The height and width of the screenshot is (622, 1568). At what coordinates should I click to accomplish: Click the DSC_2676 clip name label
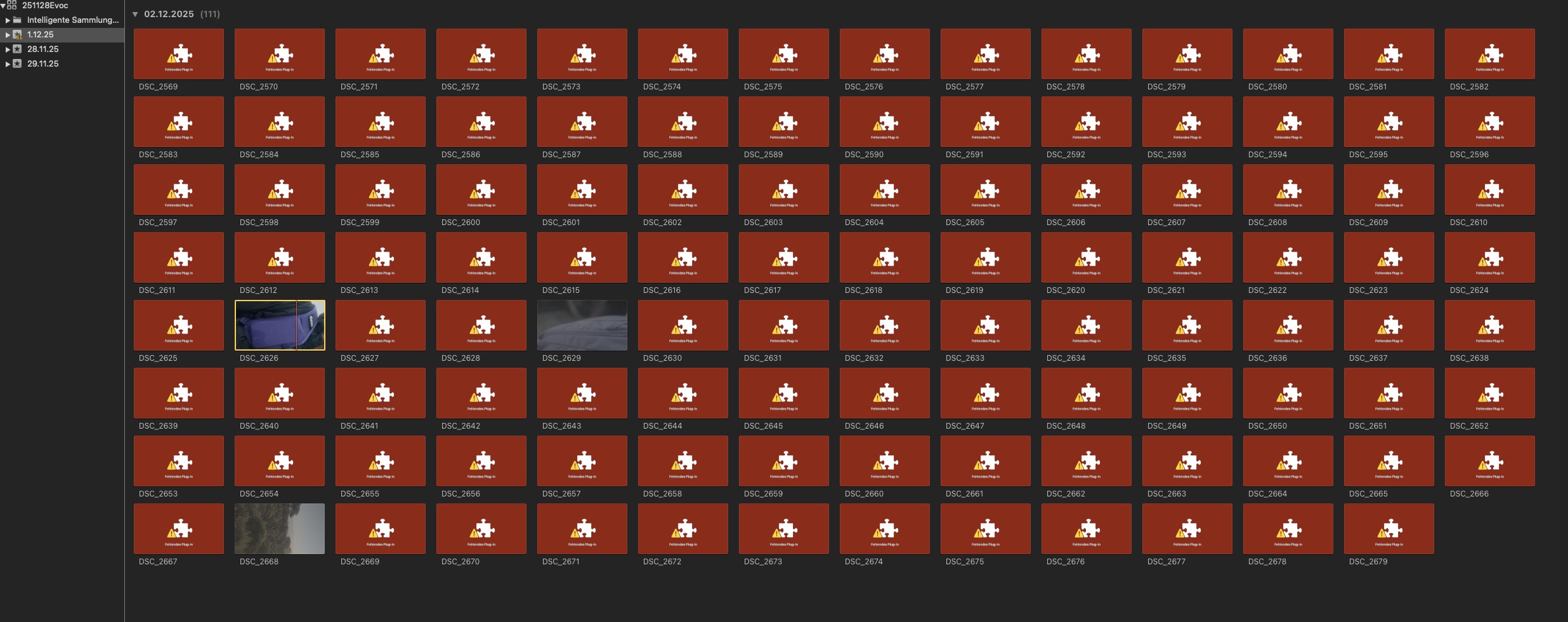tap(1066, 562)
